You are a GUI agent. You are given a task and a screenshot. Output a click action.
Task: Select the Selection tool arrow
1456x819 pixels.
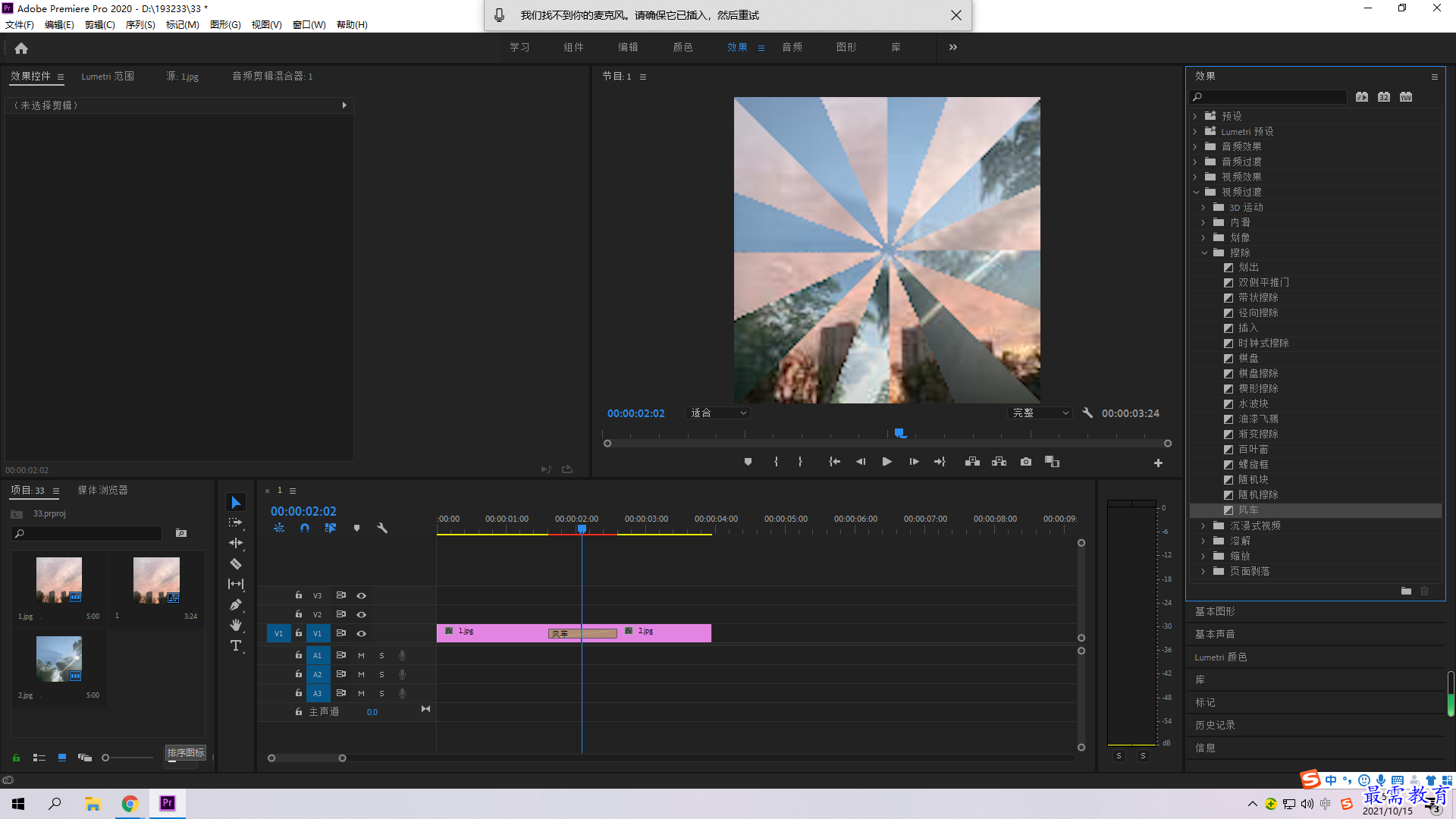(x=236, y=503)
